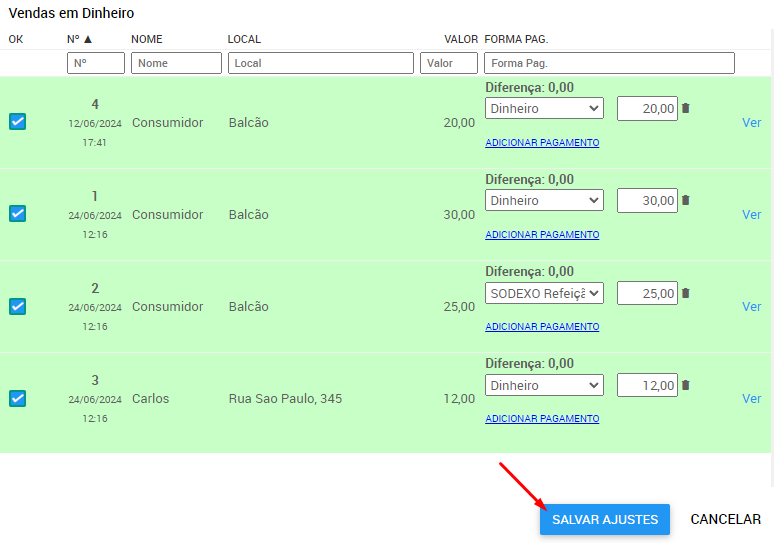This screenshot has width=774, height=543.
Task: Remove the SODEXO payment with trash icon
Action: 686,293
